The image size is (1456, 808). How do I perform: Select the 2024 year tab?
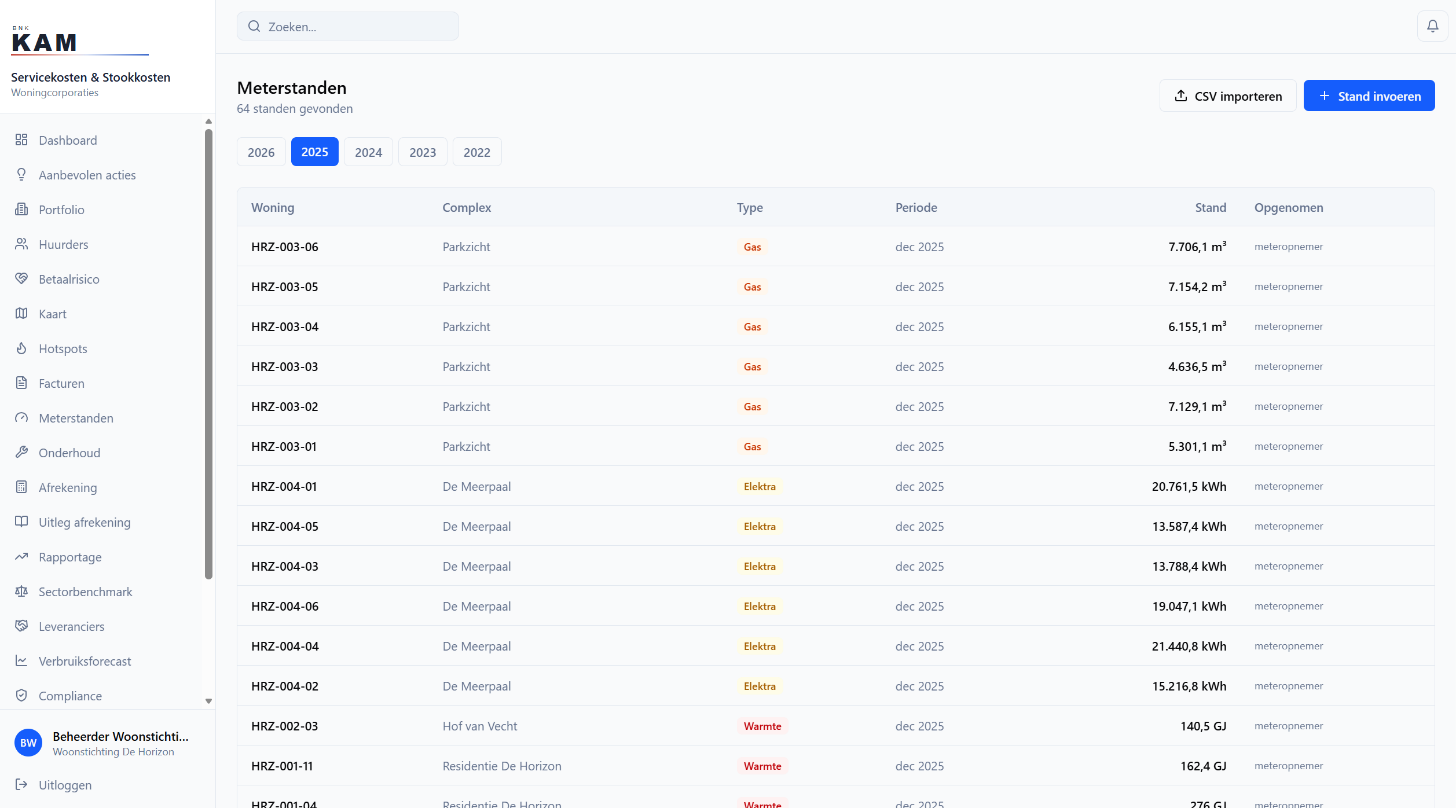tap(369, 152)
